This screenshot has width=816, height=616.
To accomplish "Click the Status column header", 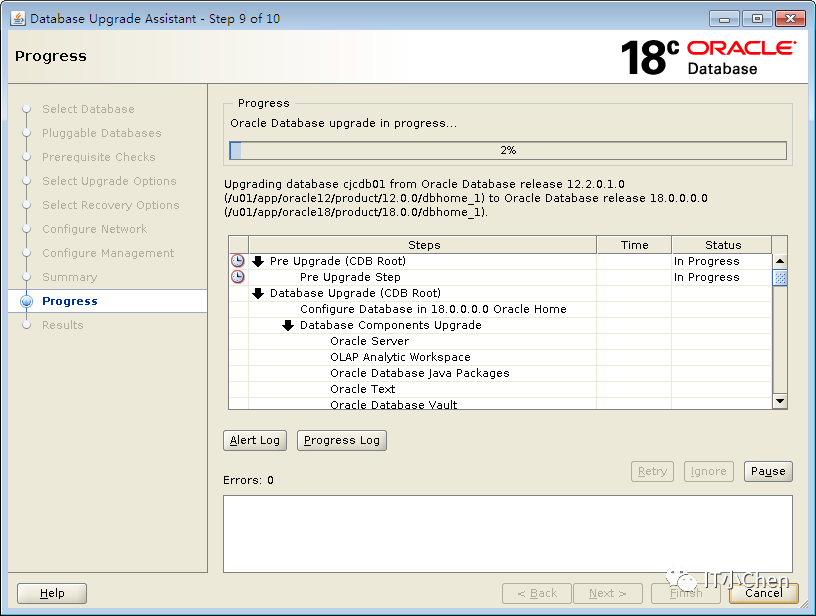I will 722,245.
